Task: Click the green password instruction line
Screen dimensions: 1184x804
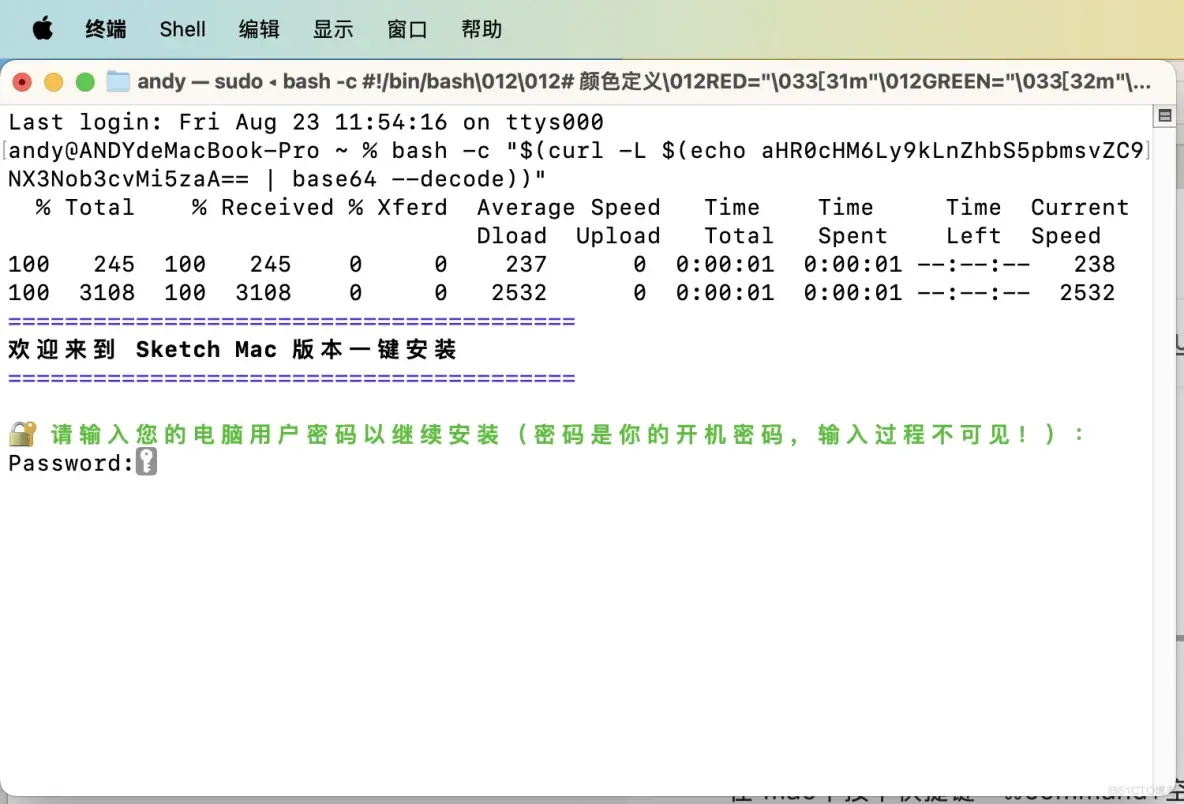Action: click(567, 434)
